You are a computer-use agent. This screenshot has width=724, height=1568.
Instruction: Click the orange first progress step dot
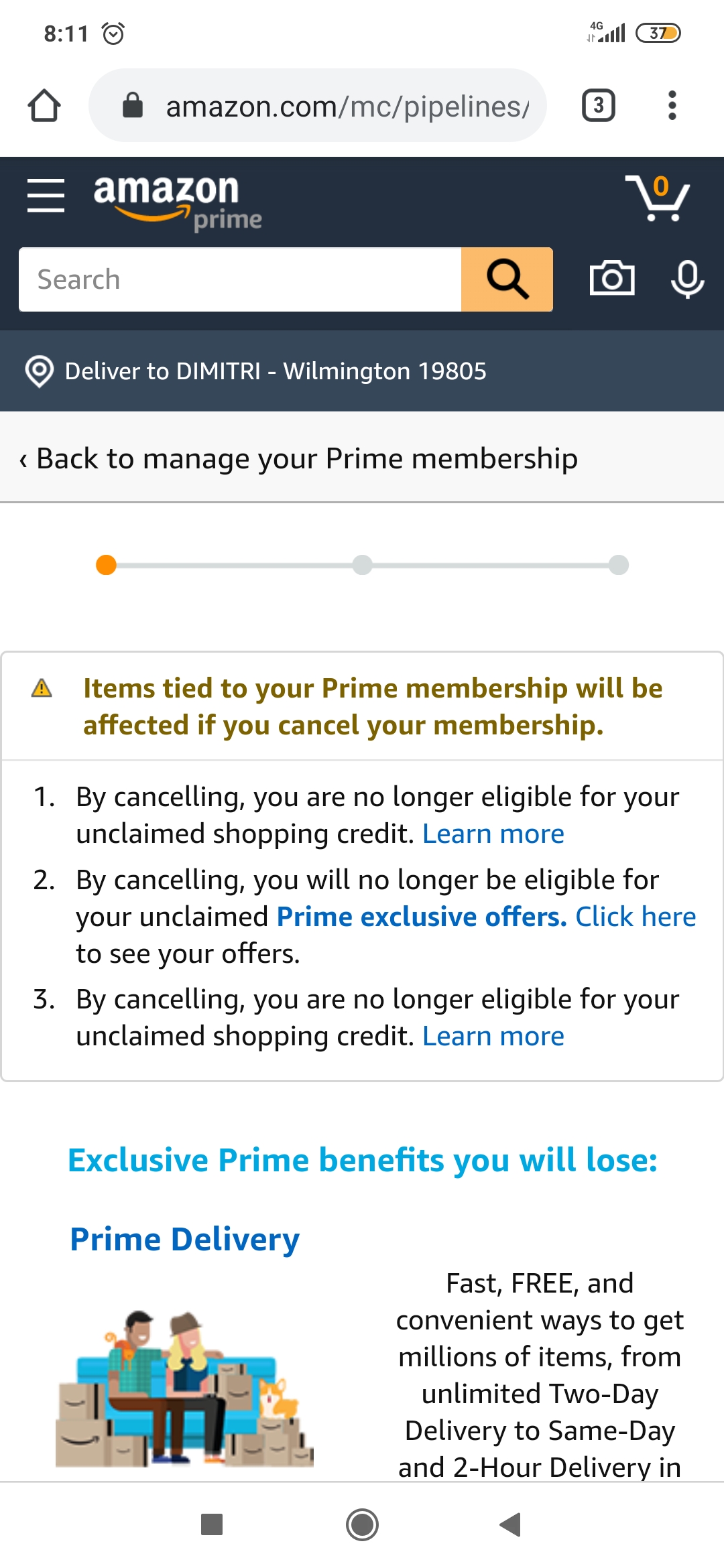click(106, 565)
